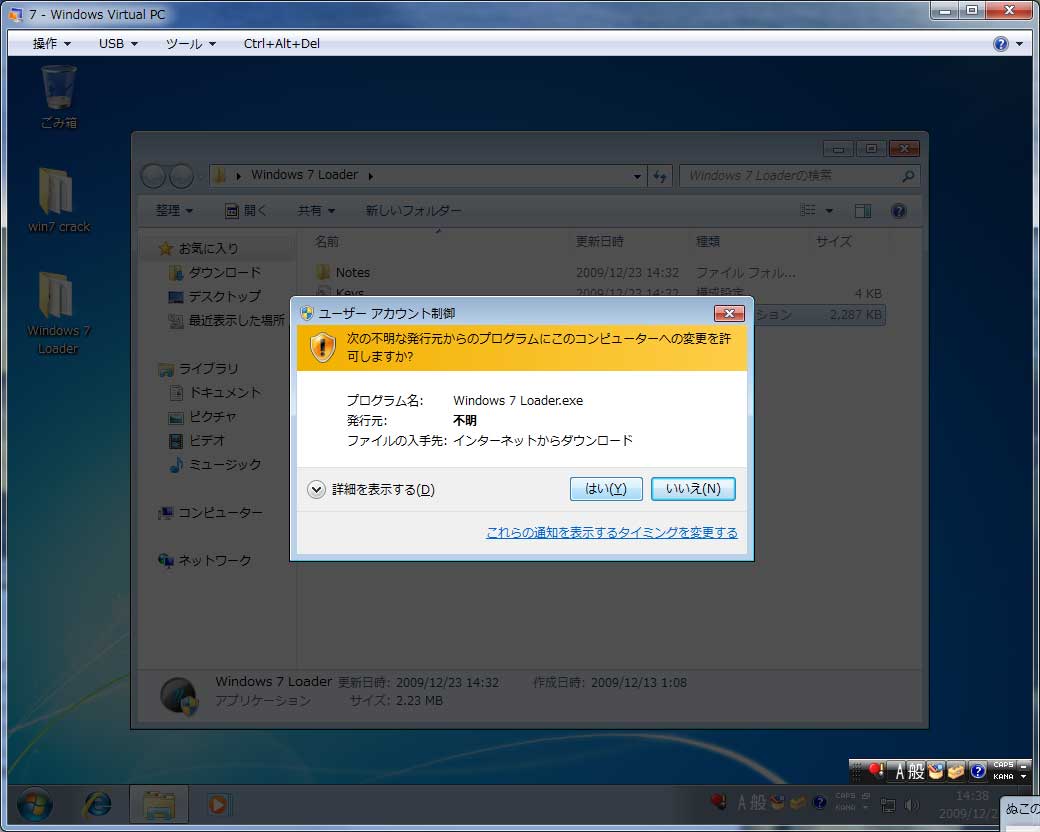
Task: Click 開く in the Explorer toolbar
Action: (x=246, y=211)
